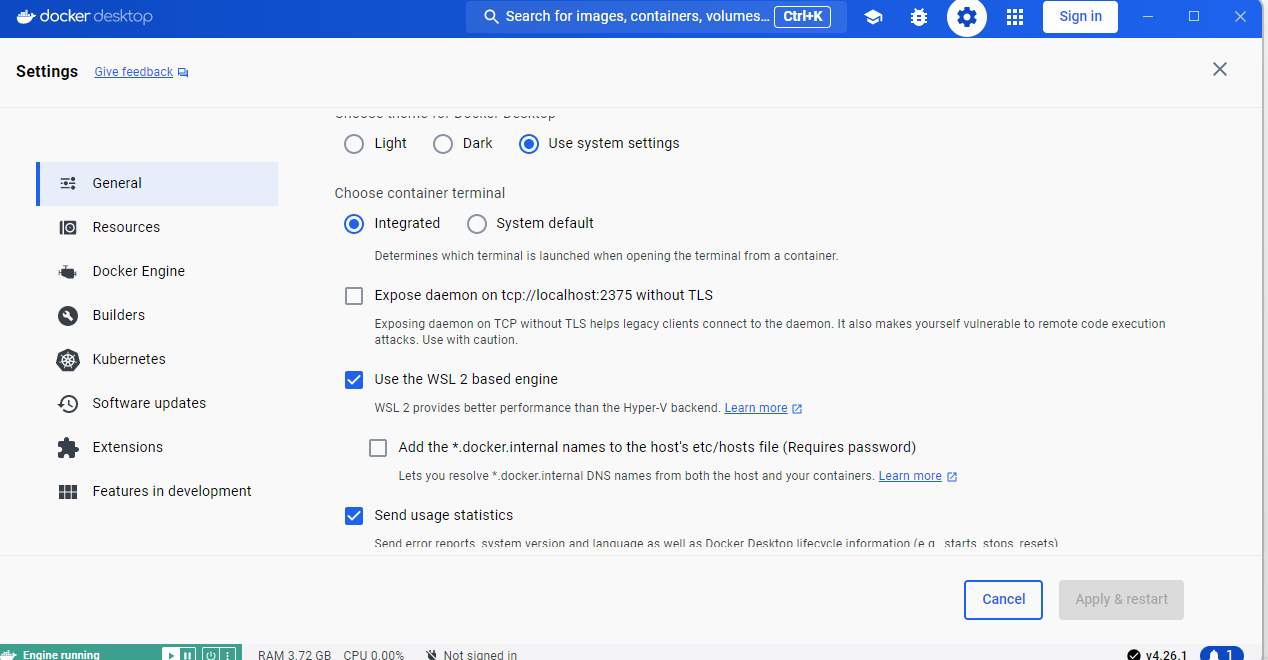Click the Ctrl+K shortcut badge
Viewport: 1268px width, 660px height.
pos(802,17)
